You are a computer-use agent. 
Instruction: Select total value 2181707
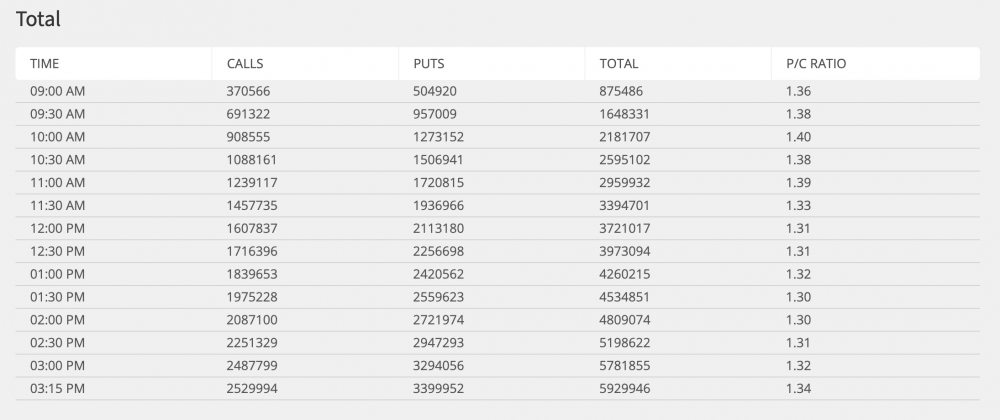point(625,137)
